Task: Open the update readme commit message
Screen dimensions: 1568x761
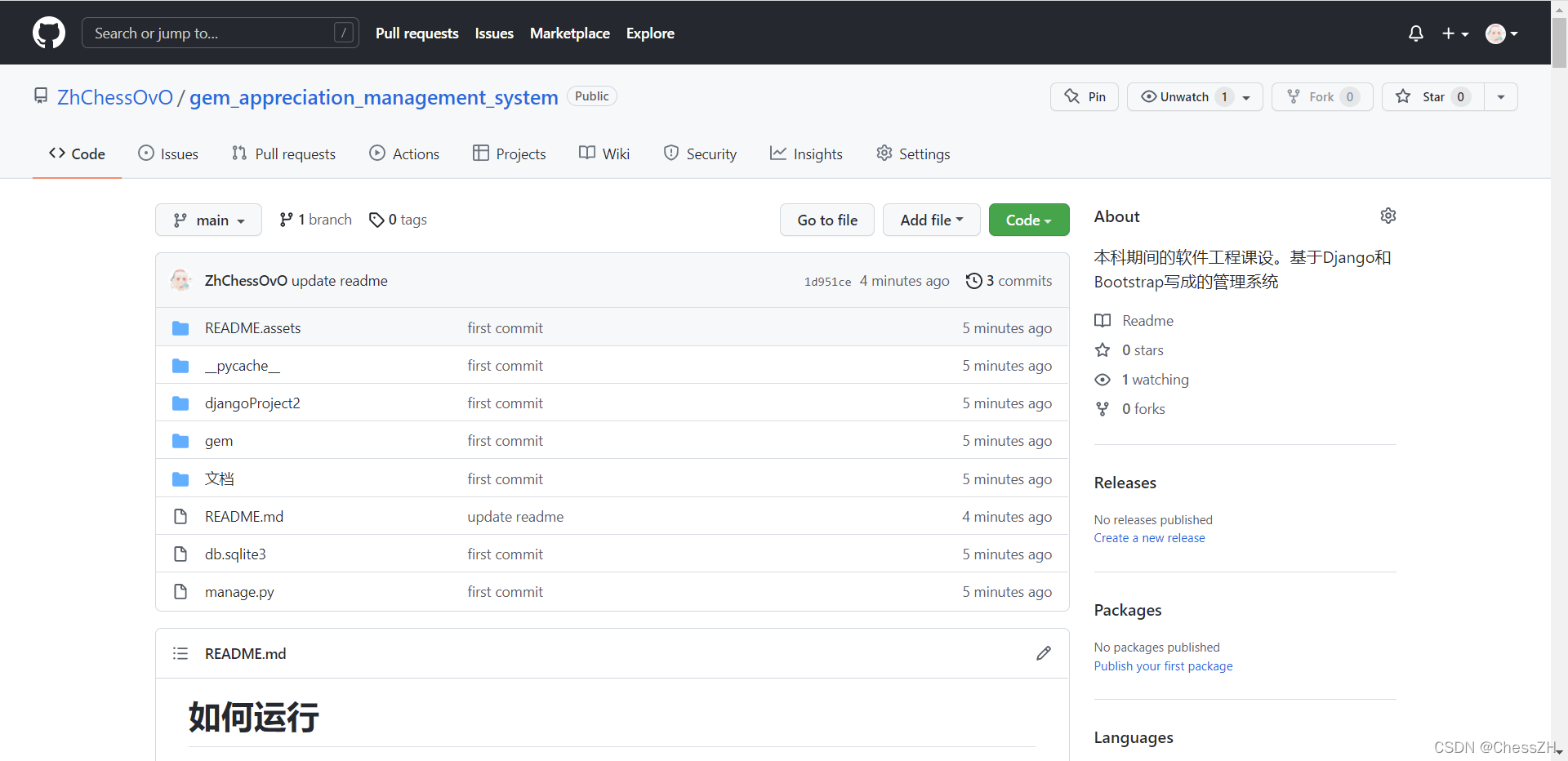Action: pyautogui.click(x=340, y=281)
